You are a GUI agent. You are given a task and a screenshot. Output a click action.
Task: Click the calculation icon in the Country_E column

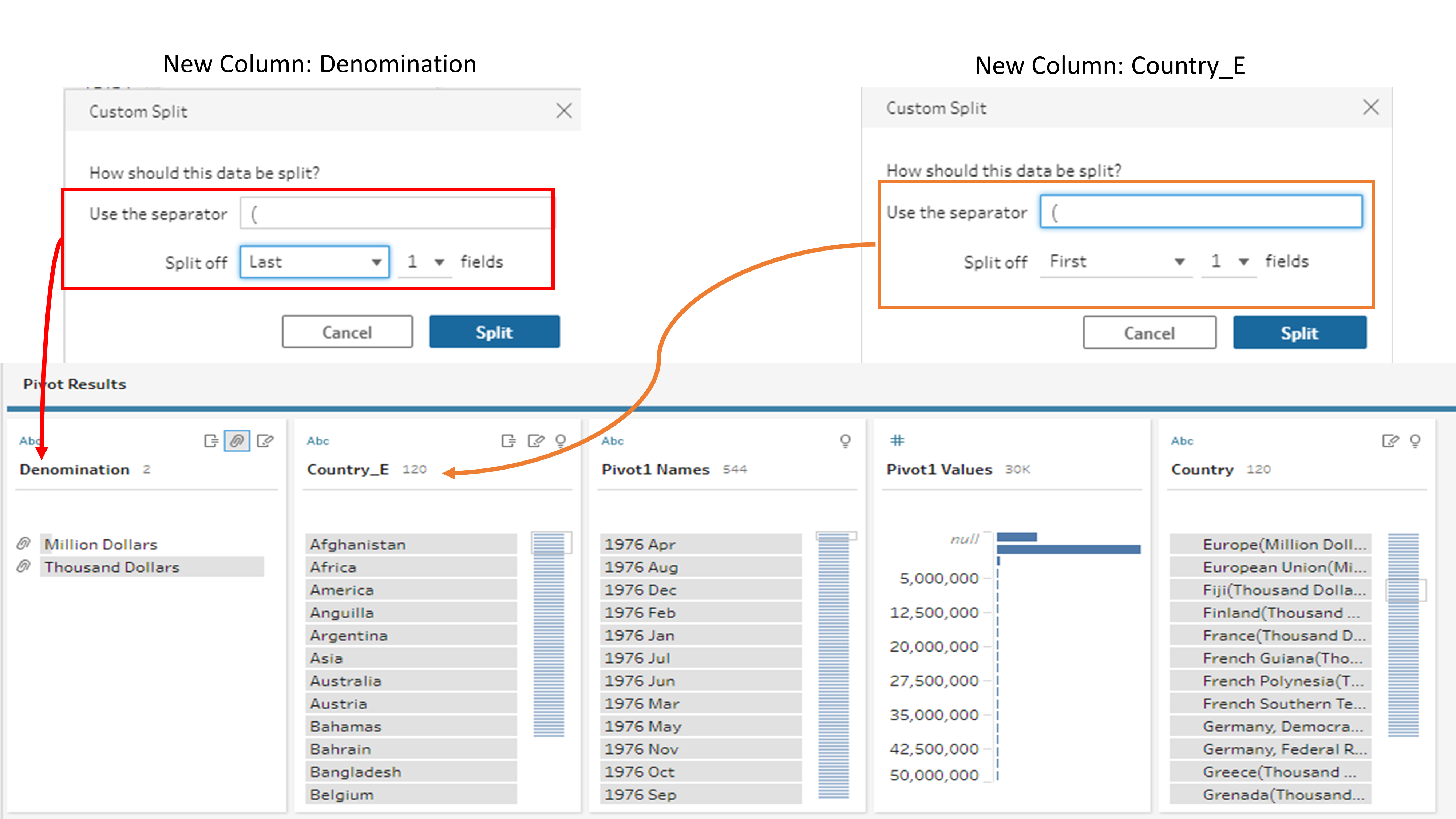(508, 441)
